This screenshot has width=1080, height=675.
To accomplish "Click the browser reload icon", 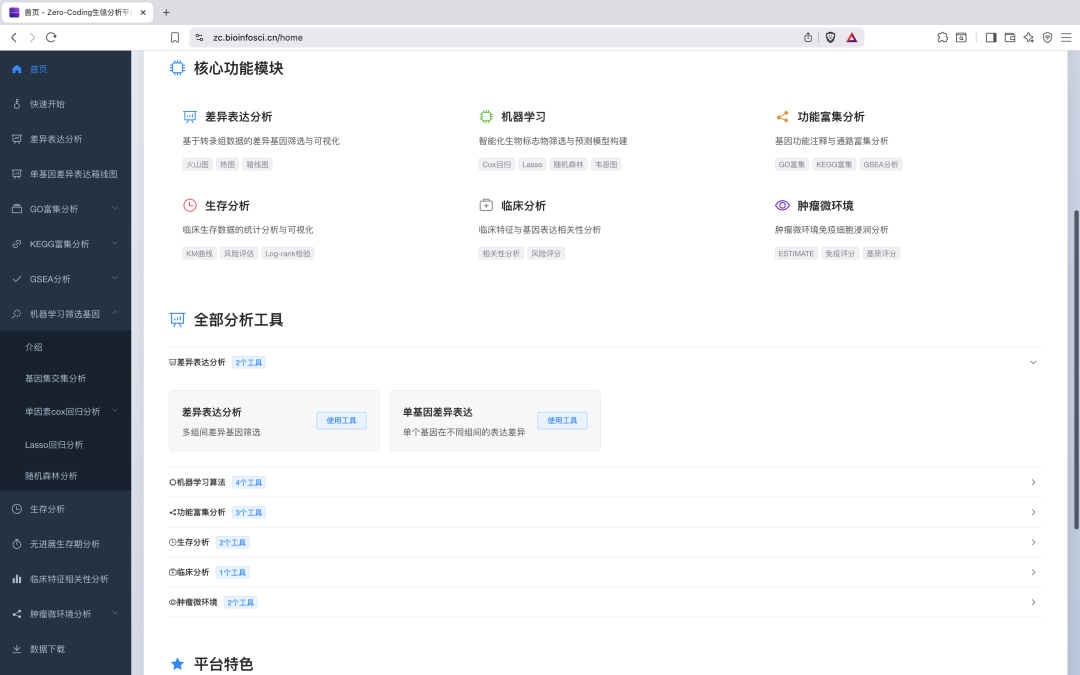I will pos(51,37).
